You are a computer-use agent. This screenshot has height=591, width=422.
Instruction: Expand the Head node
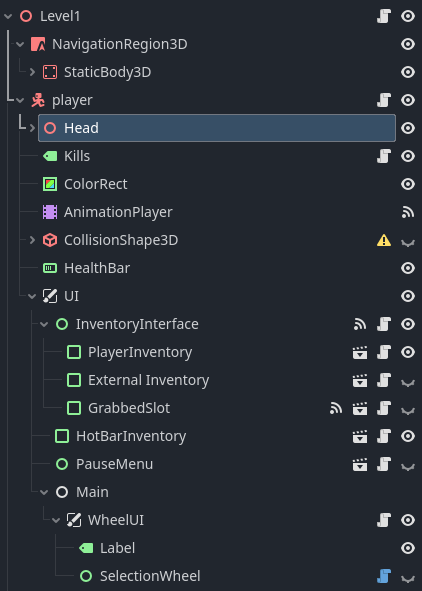[32, 128]
